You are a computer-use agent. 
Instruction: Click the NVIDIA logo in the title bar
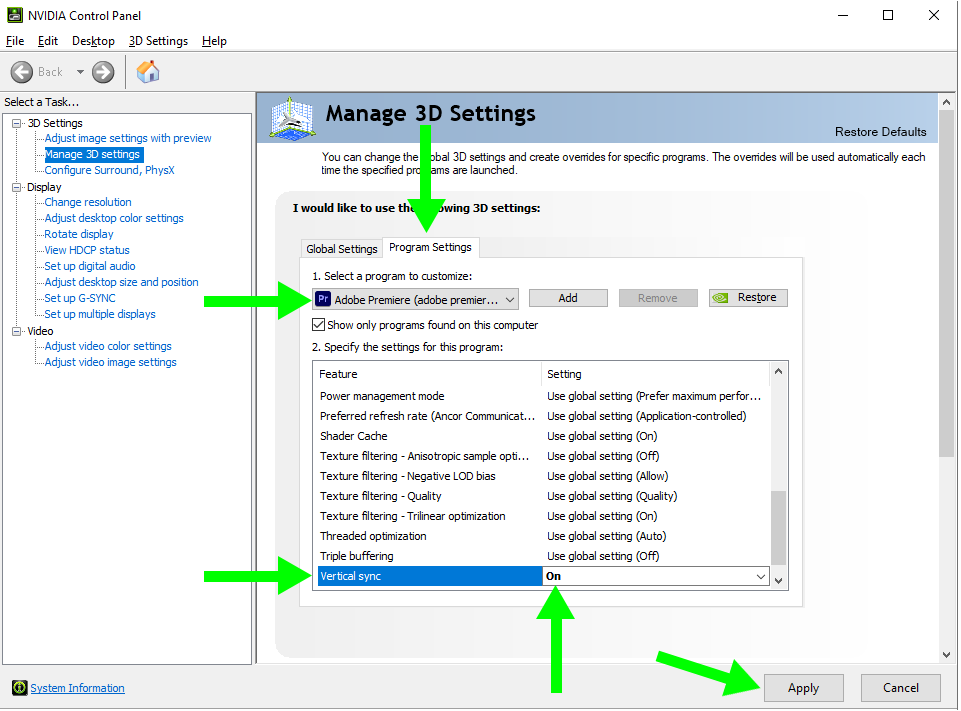[x=14, y=15]
